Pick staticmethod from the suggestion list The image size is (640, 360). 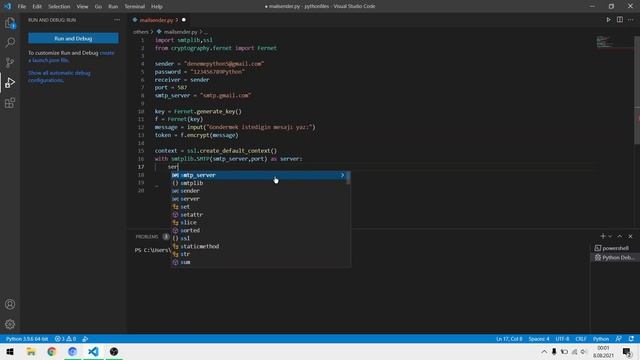pos(260,247)
